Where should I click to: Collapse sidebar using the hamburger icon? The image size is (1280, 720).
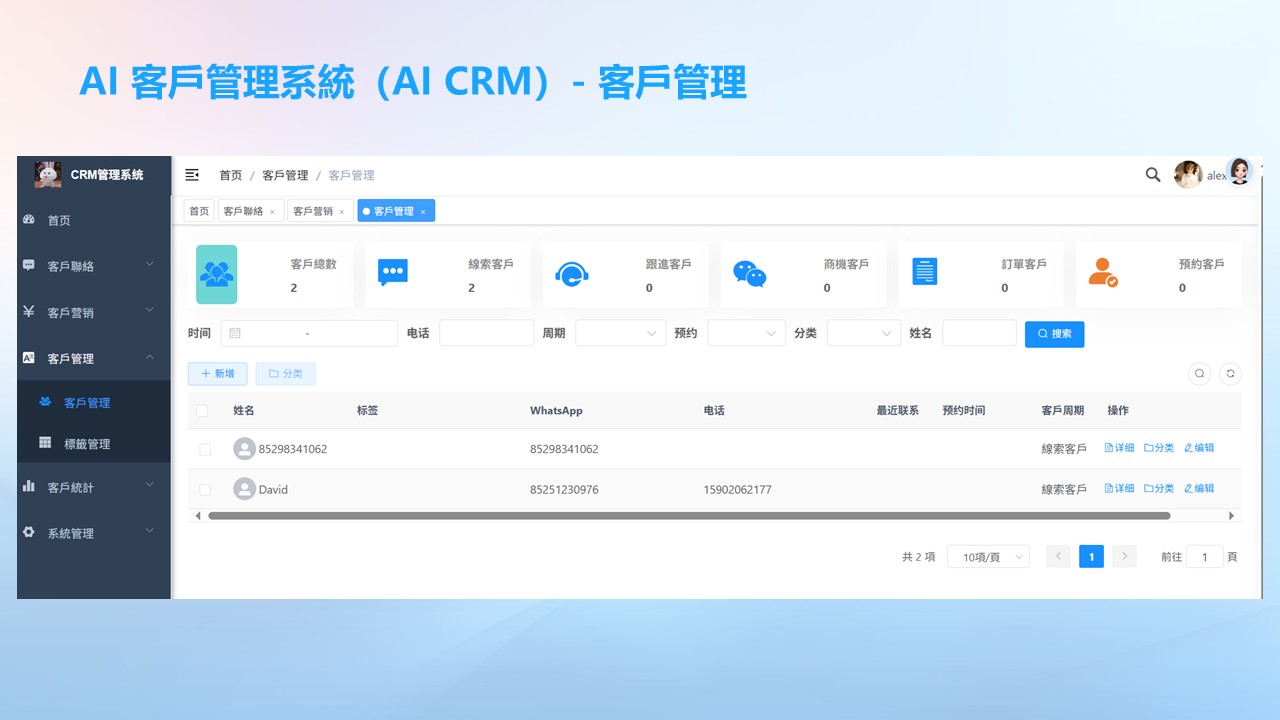192,175
